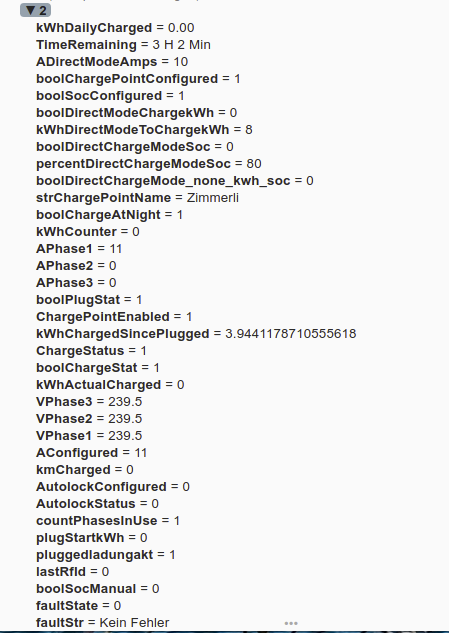Select the TimeRemaining topic row

[x=123, y=45]
